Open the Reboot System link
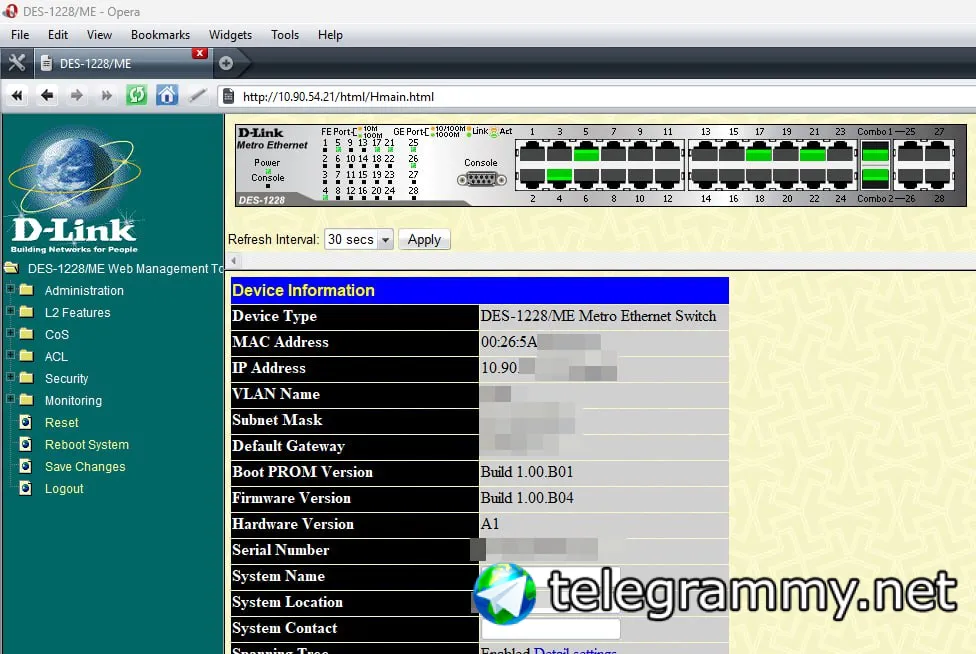The height and width of the screenshot is (654, 976). click(x=87, y=444)
